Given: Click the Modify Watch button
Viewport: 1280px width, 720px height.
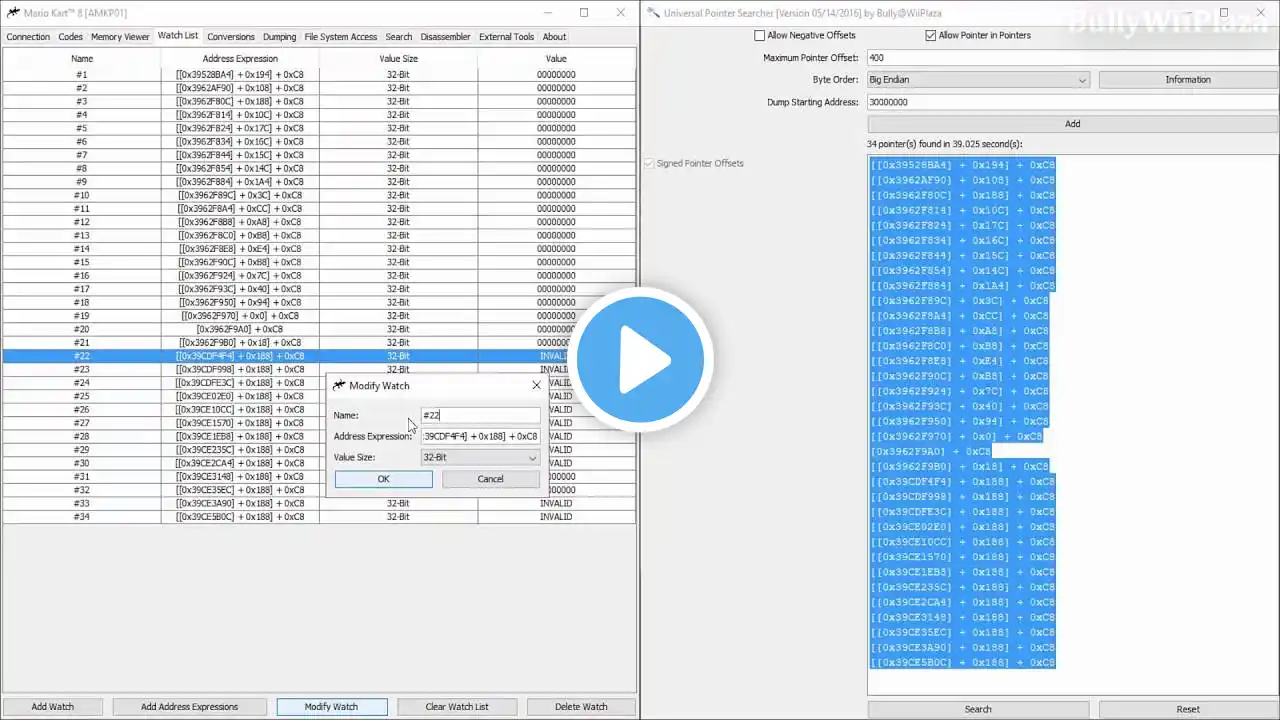Looking at the screenshot, I should pos(331,707).
